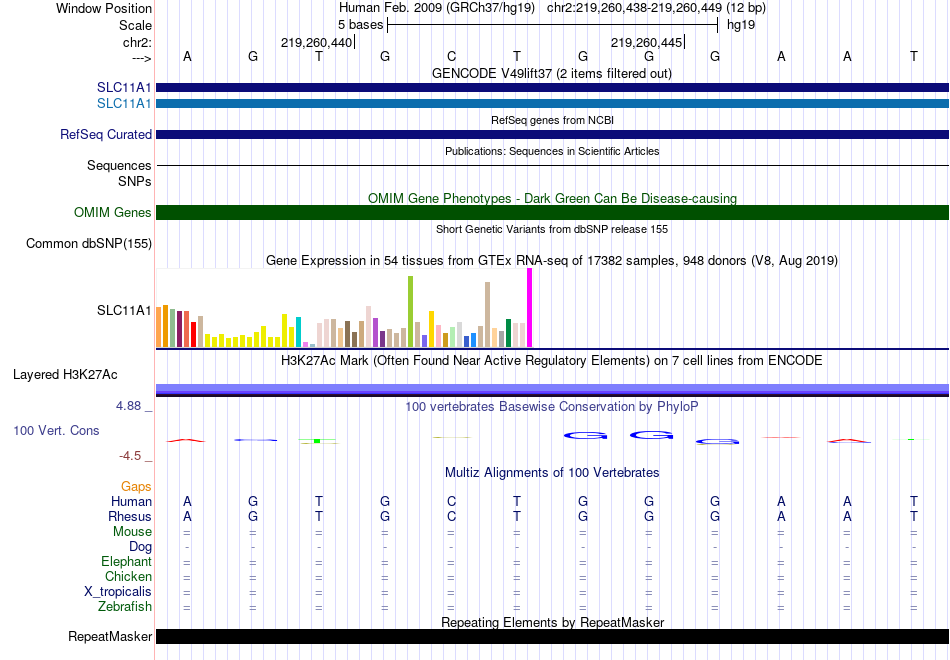
Task: Click the 'RefSeq genes from NCBI' title
Action: tap(552, 120)
